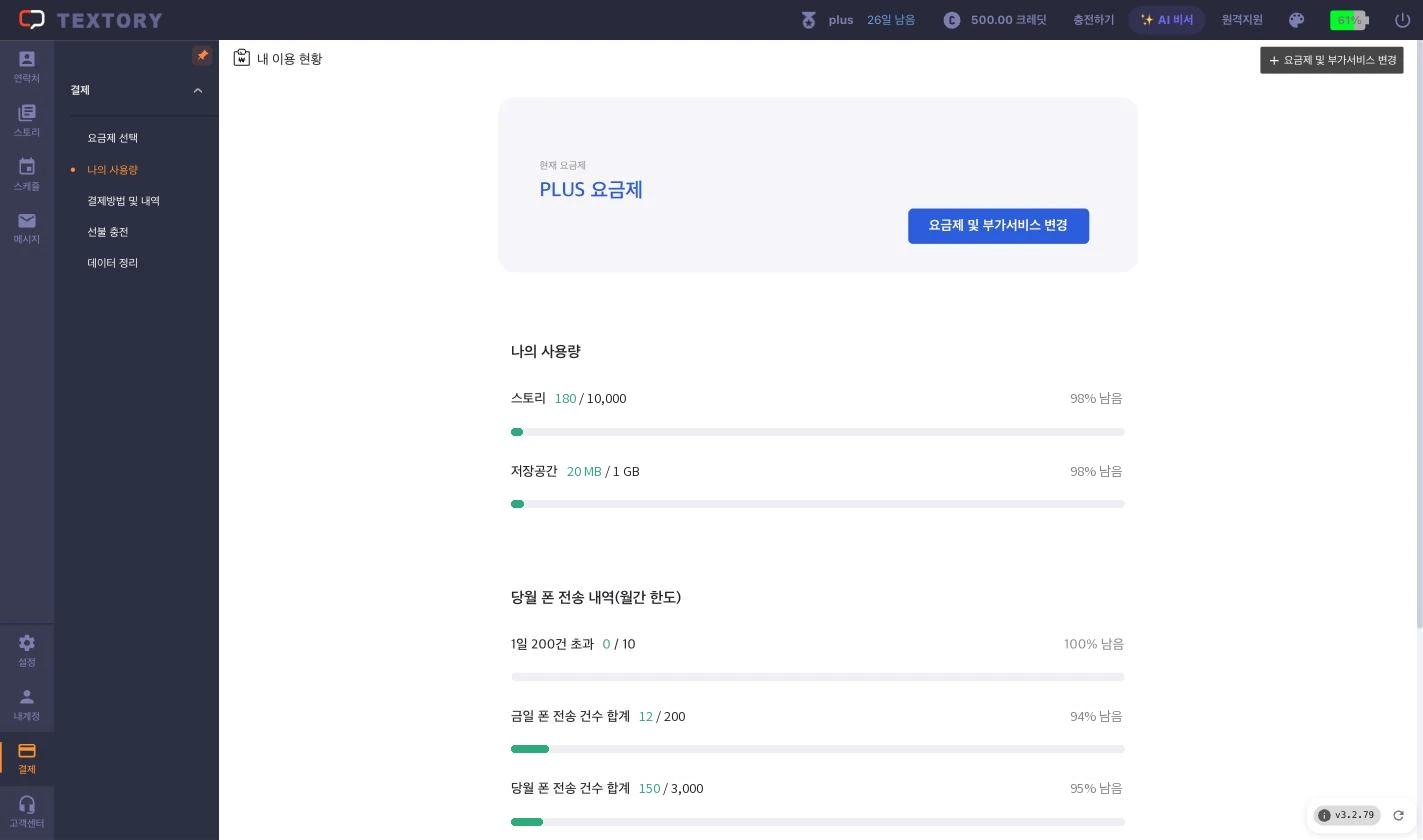Viewport: 1423px width, 840px height.
Task: Click the 26일 남음 remaining days text
Action: point(891,20)
